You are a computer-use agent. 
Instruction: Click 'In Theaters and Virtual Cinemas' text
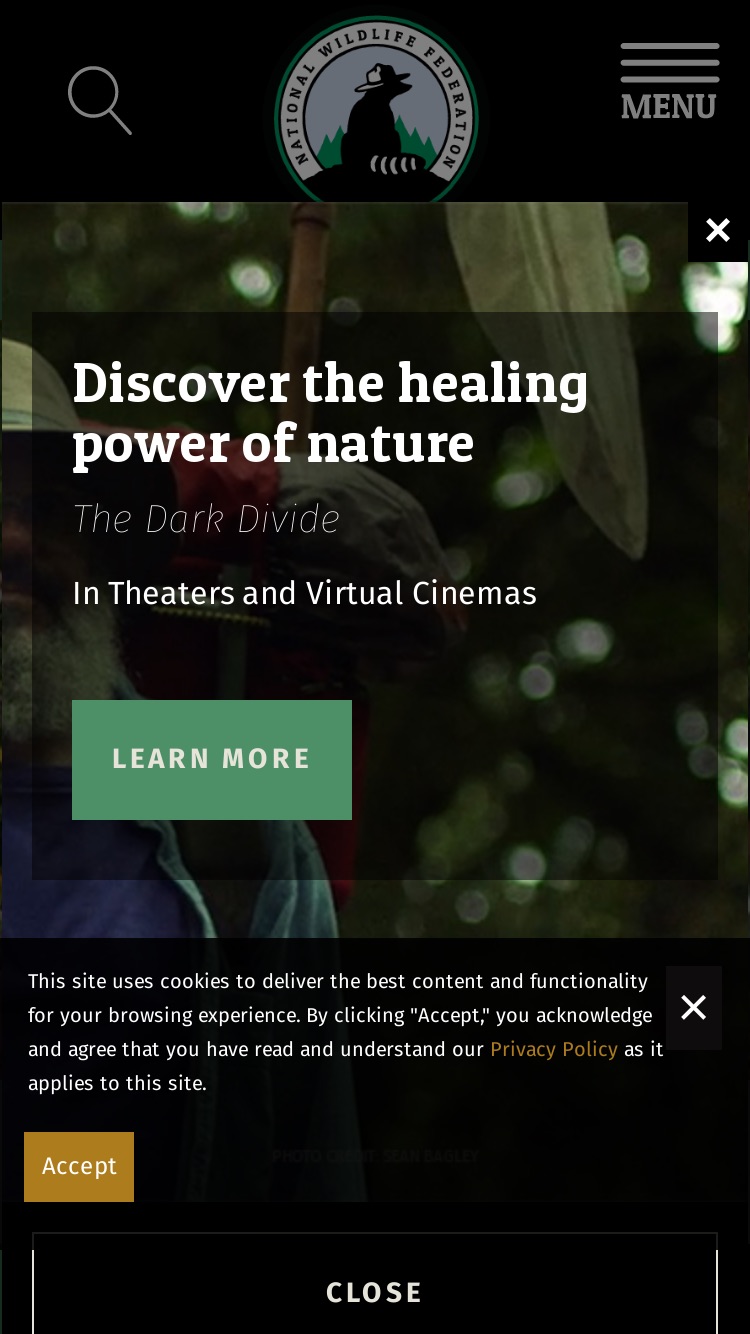pos(305,593)
